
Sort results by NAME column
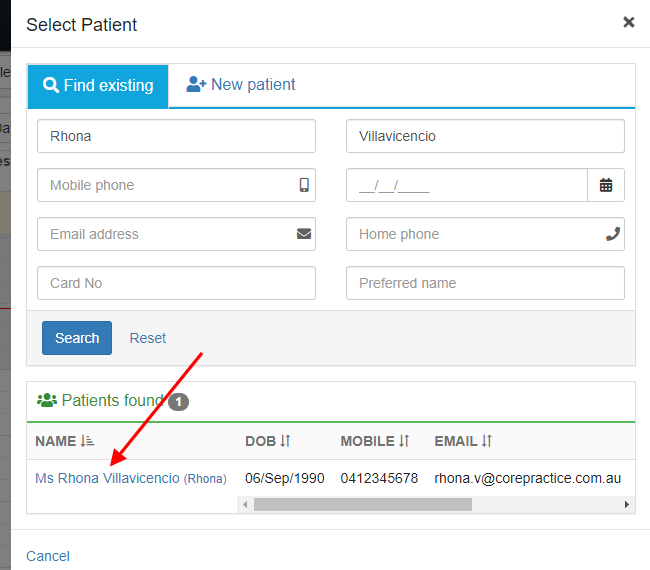click(65, 441)
